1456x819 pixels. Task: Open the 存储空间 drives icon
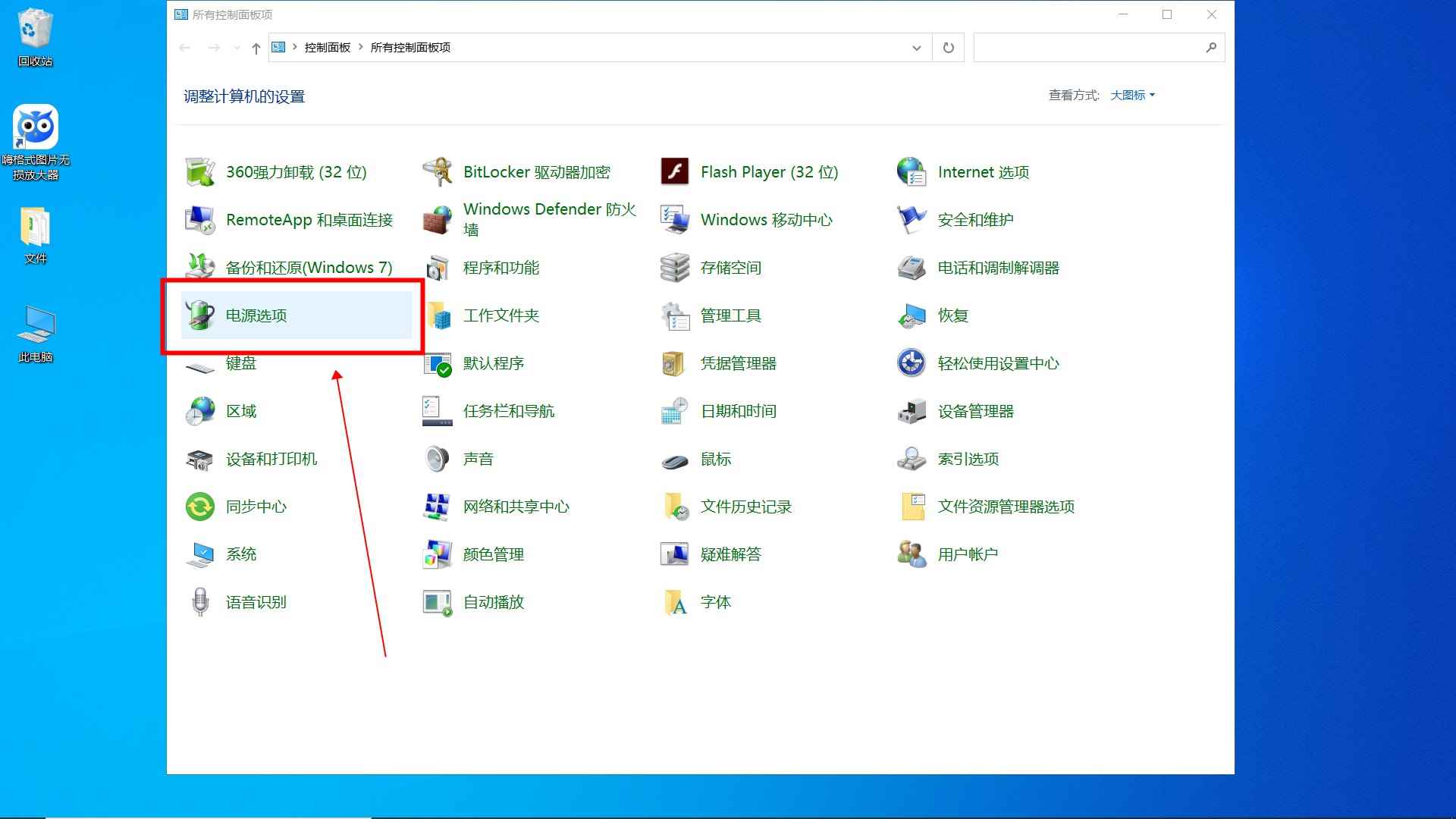(675, 268)
